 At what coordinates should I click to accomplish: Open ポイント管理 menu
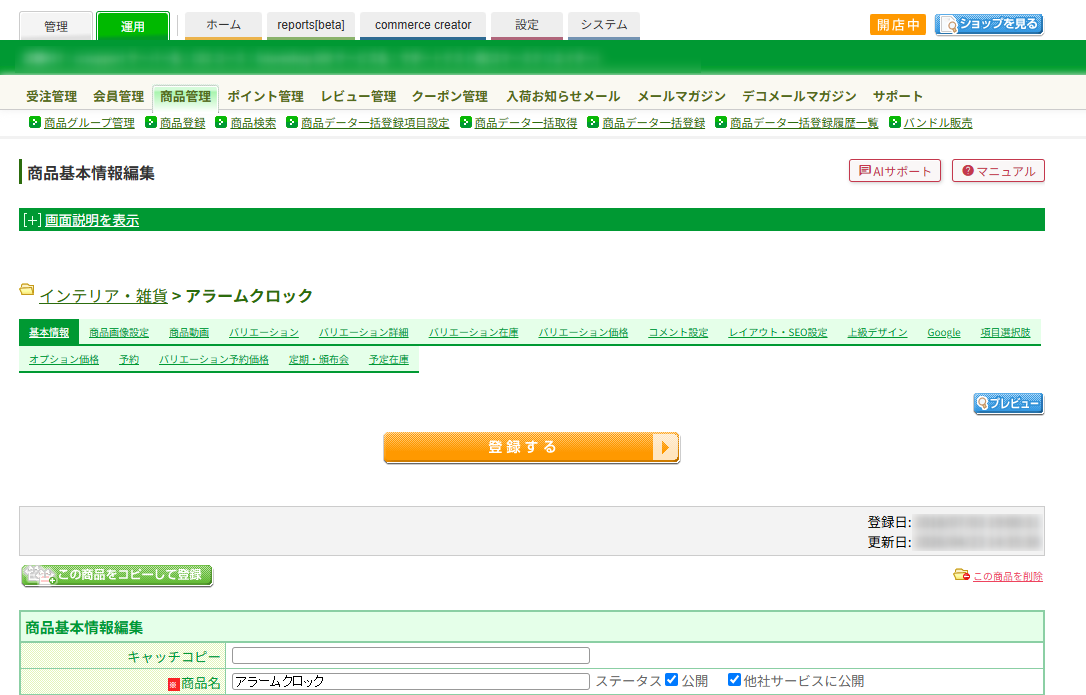click(x=266, y=96)
